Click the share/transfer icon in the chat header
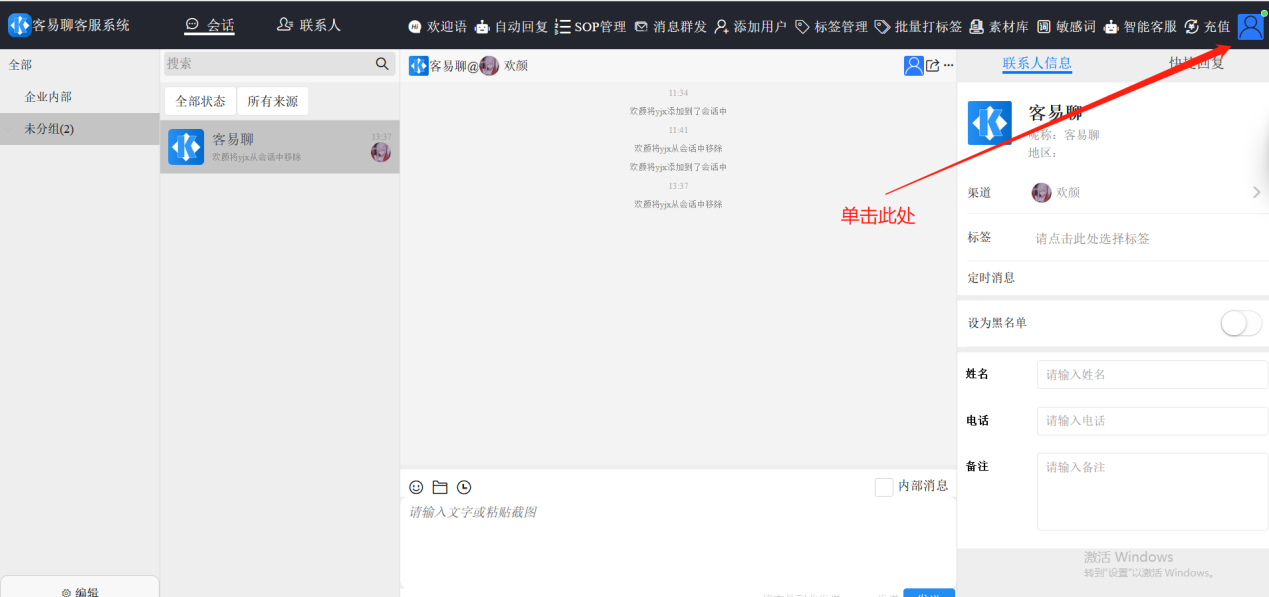The height and width of the screenshot is (597, 1269). point(933,66)
